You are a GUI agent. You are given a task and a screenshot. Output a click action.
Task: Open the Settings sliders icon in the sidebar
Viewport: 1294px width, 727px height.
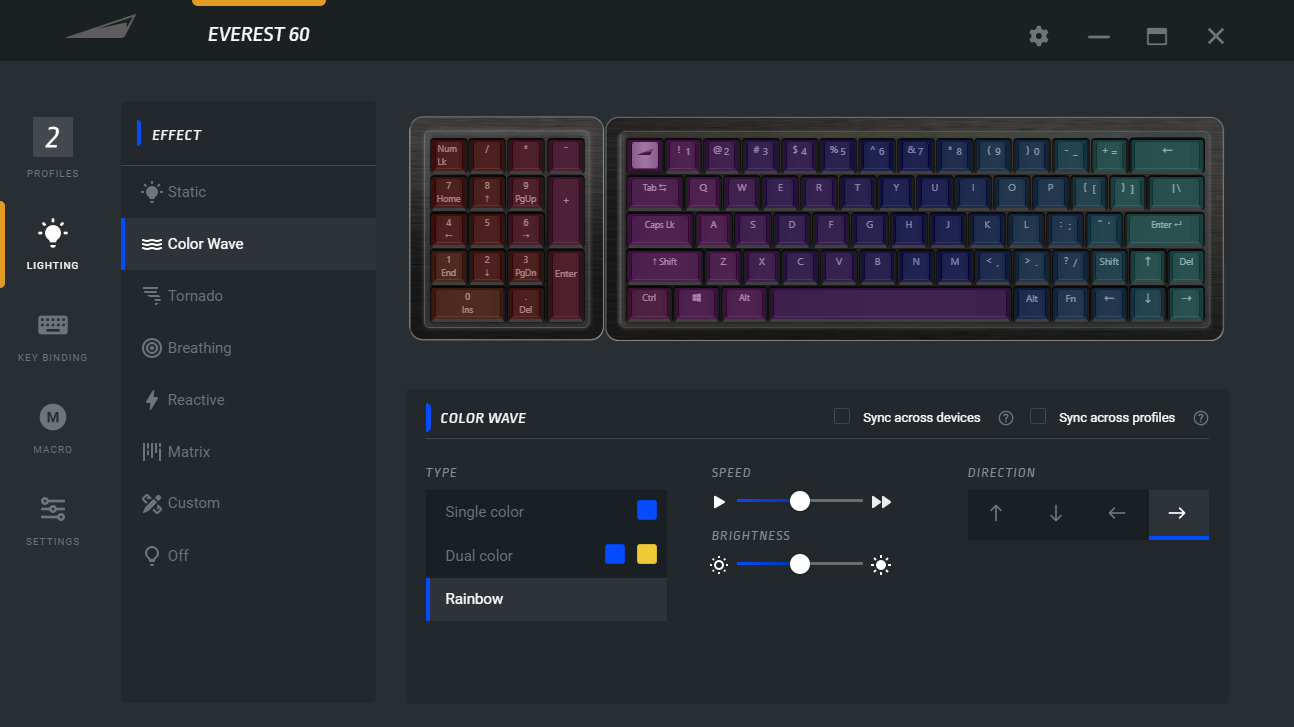53,509
